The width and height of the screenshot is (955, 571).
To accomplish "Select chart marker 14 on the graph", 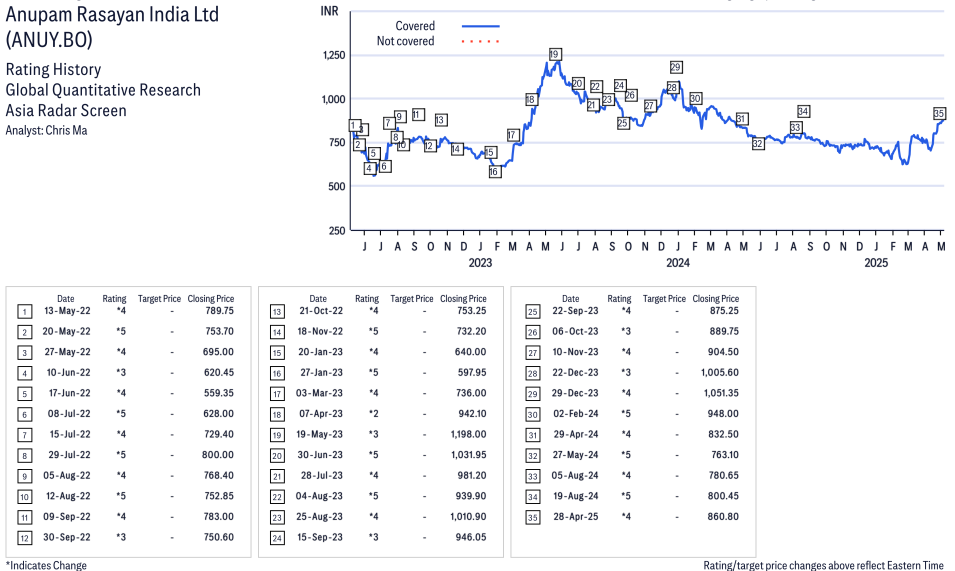I will tap(457, 149).
